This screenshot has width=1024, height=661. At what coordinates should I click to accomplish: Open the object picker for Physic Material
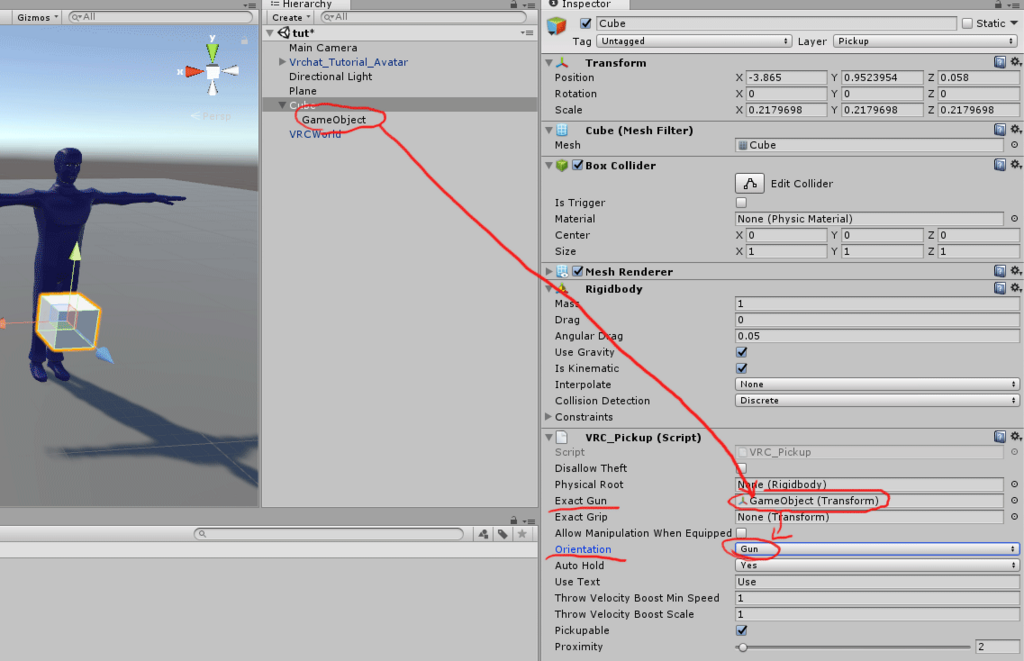[1014, 219]
